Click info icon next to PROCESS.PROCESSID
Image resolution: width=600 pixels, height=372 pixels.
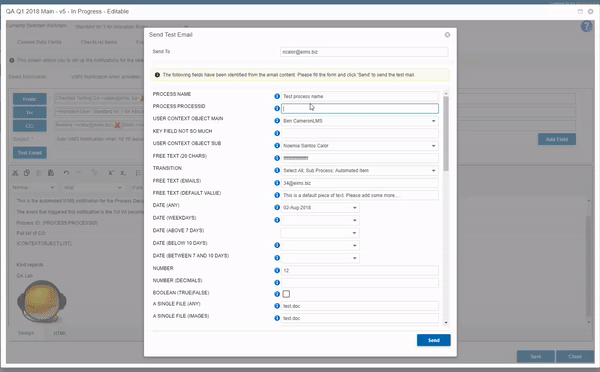pyautogui.click(x=277, y=108)
